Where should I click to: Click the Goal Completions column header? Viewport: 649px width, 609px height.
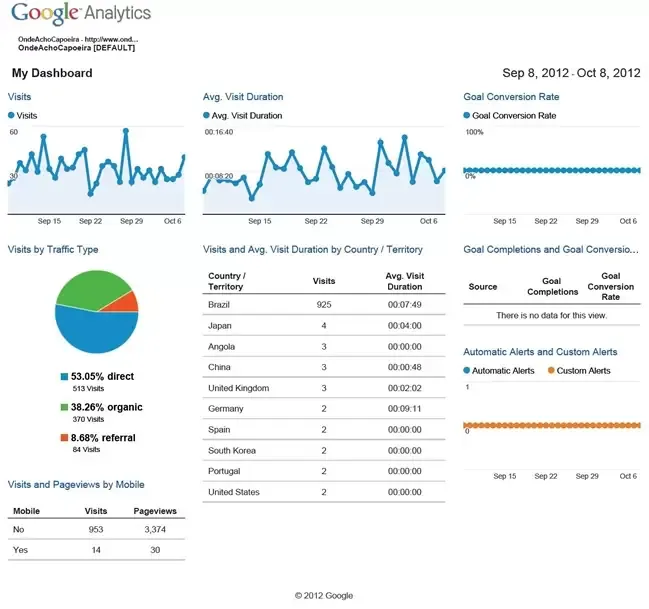coord(552,287)
